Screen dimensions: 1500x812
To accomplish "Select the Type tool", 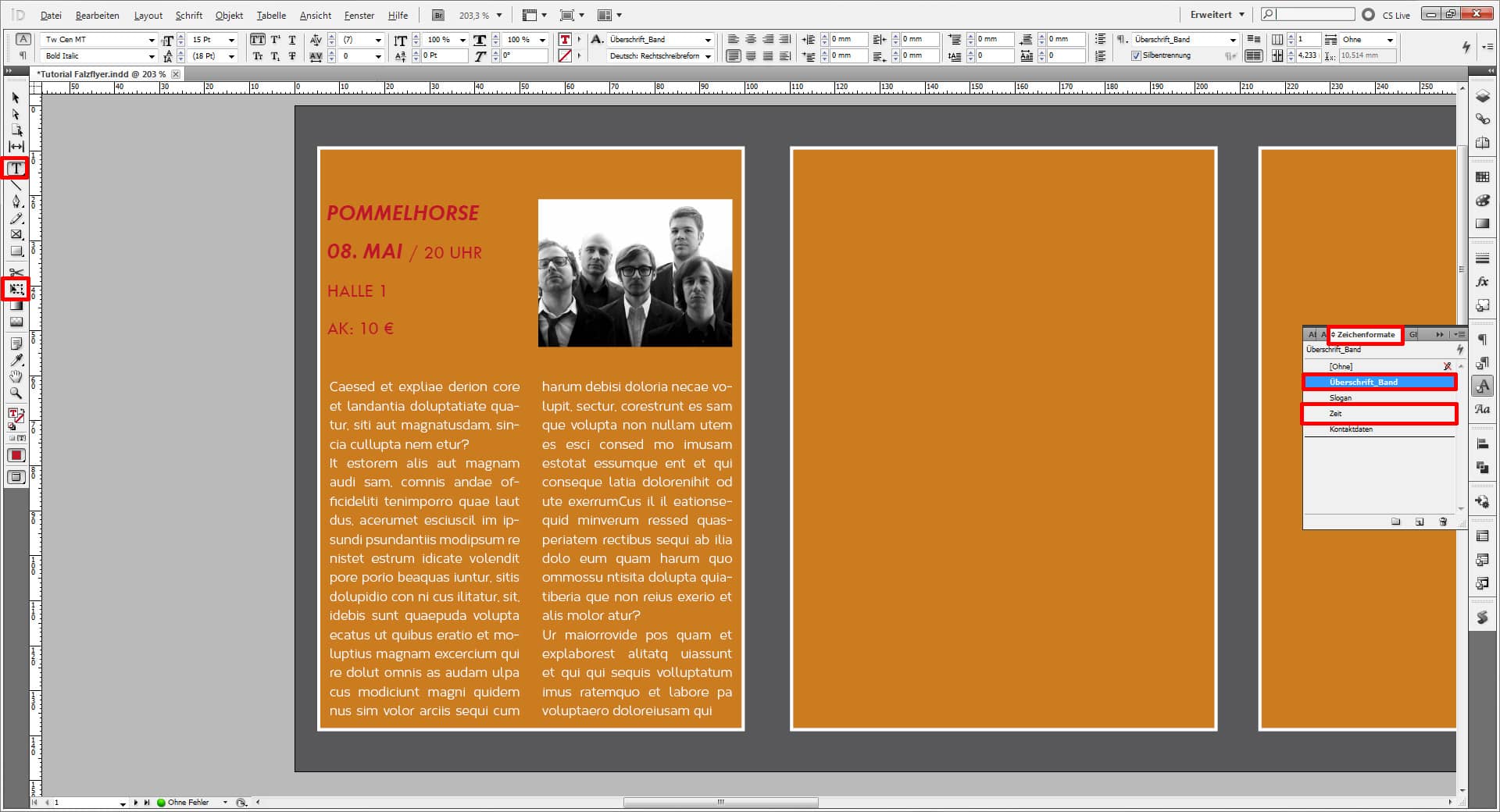I will click(x=16, y=169).
